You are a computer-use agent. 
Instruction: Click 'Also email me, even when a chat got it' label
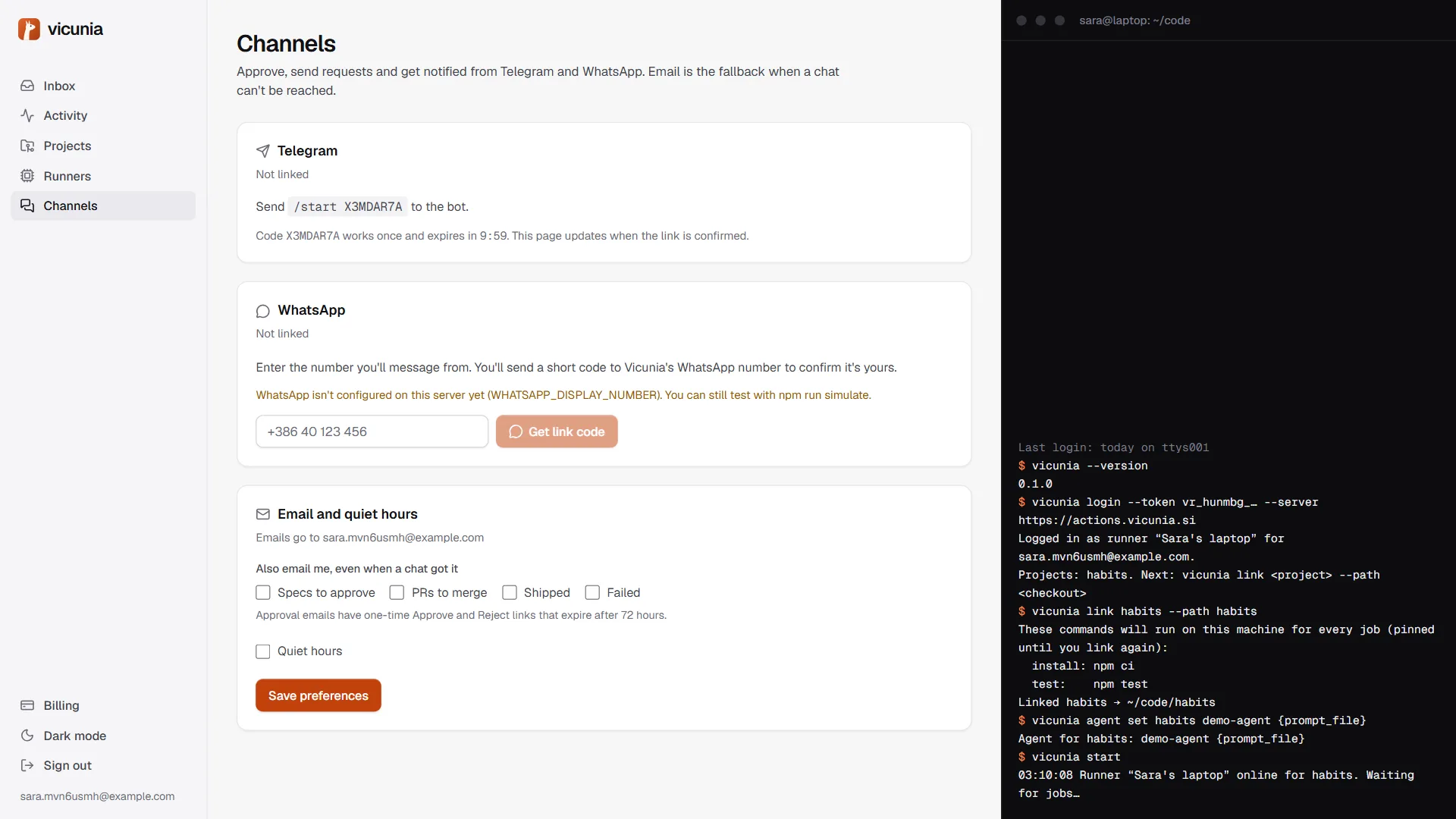coord(357,569)
